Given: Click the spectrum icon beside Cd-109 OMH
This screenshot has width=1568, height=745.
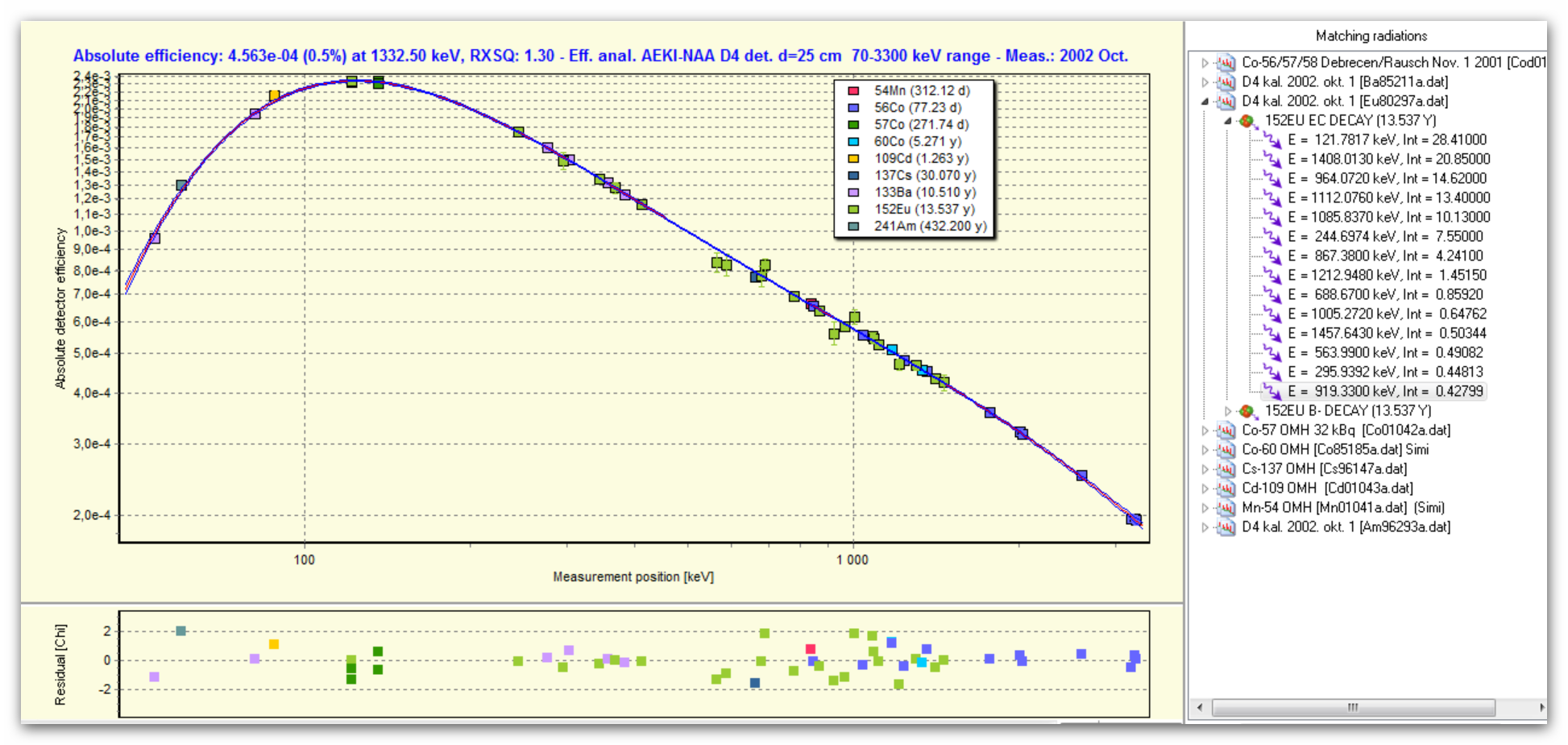Looking at the screenshot, I should coord(1226,488).
